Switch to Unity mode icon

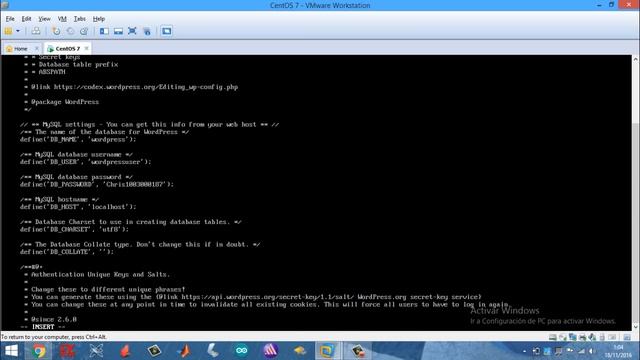(147, 31)
